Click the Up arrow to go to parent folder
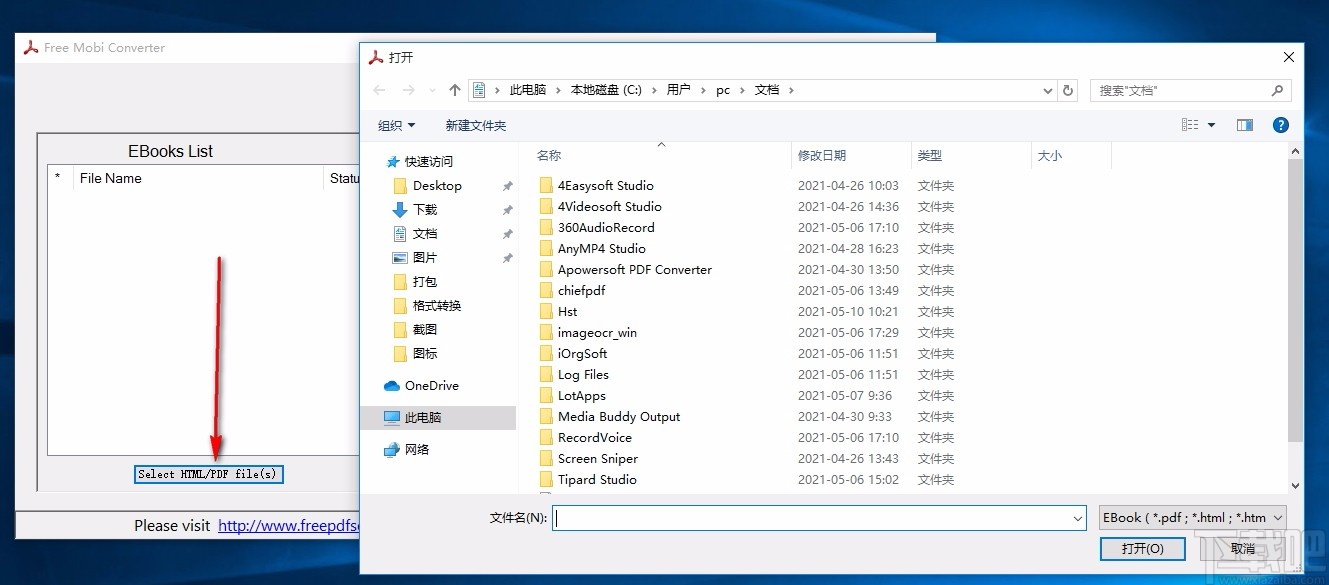This screenshot has width=1329, height=585. 455,90
